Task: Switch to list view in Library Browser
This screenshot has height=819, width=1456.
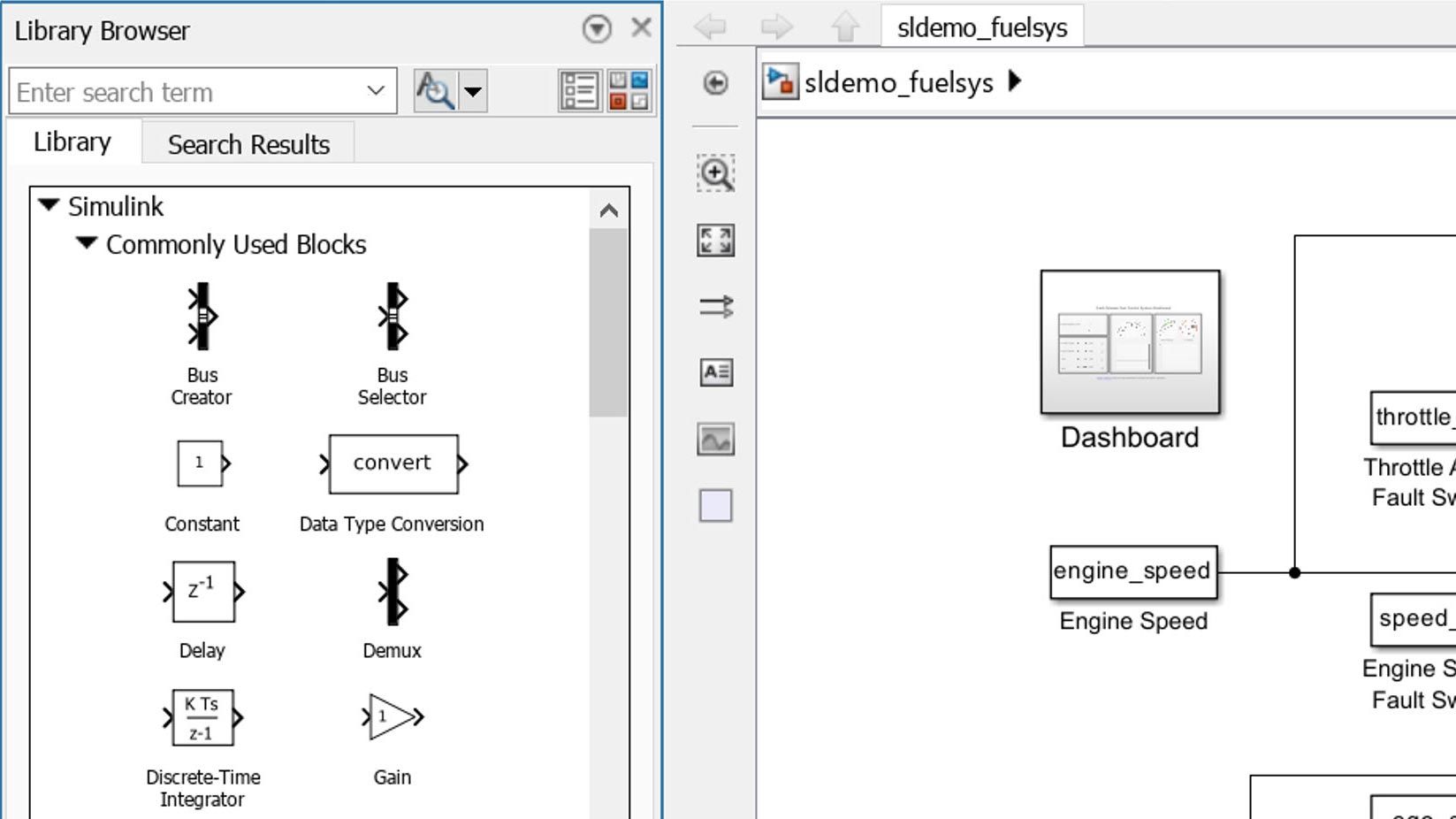Action: click(579, 88)
